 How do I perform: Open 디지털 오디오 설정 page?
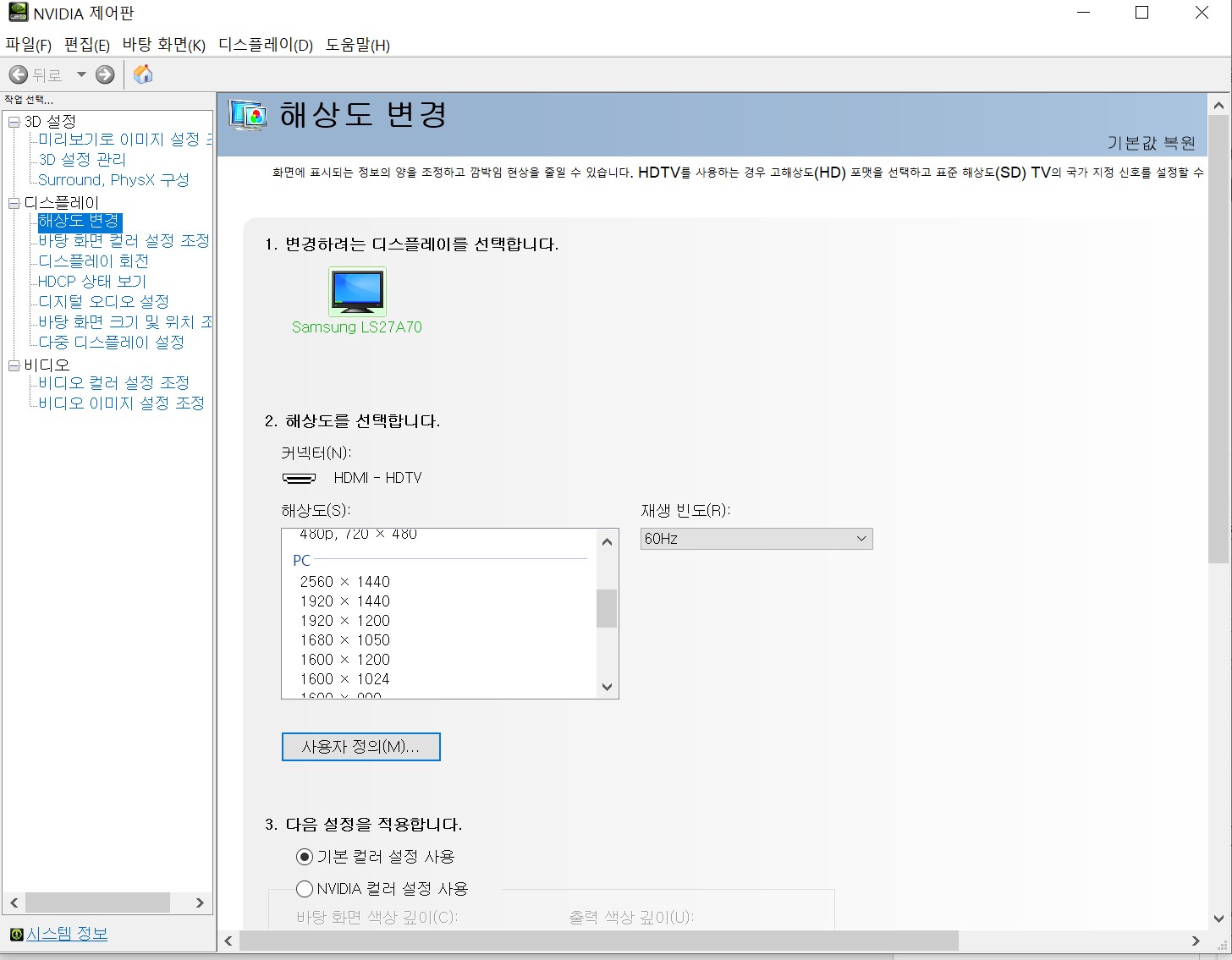pyautogui.click(x=103, y=302)
